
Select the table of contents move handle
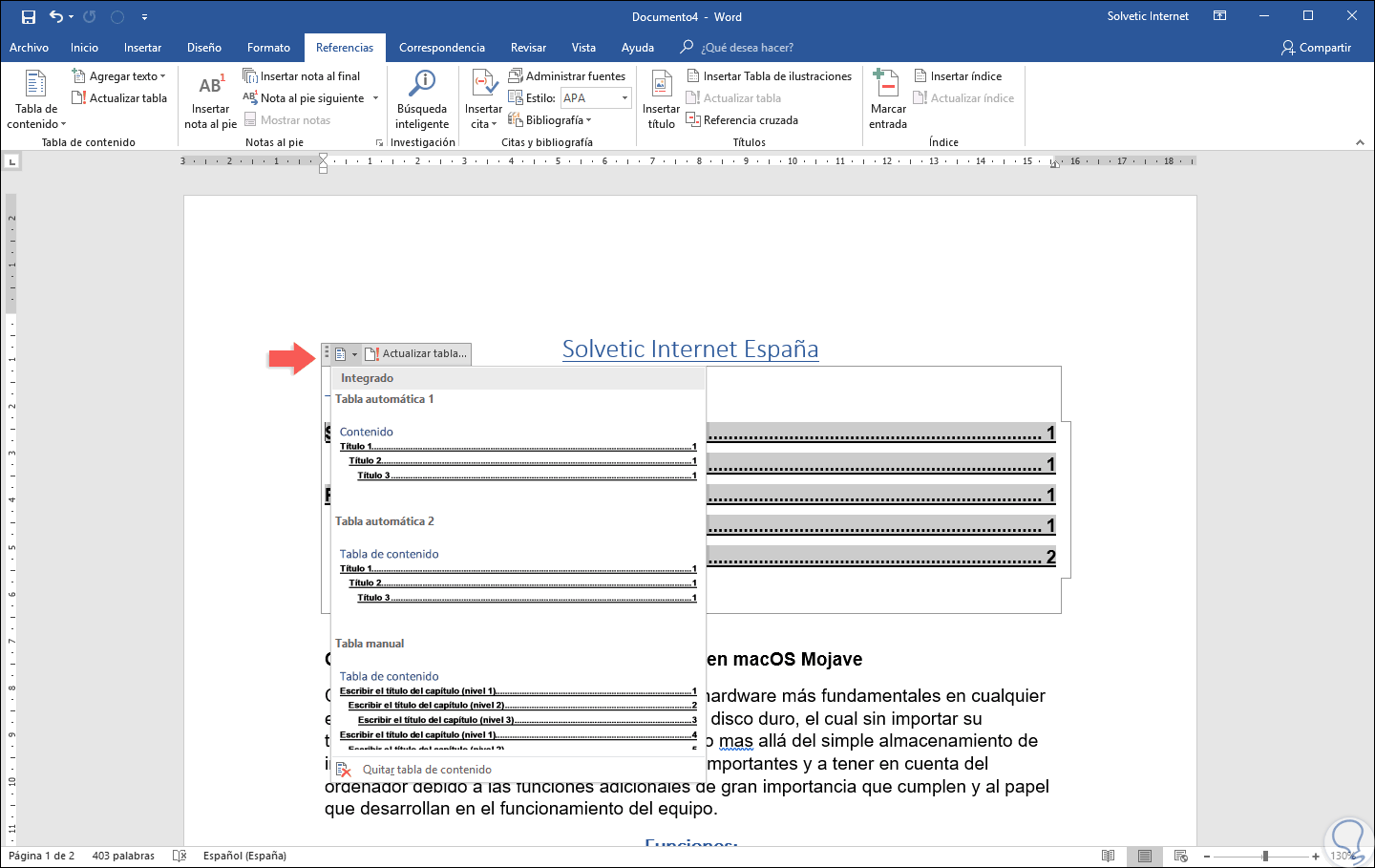(327, 353)
